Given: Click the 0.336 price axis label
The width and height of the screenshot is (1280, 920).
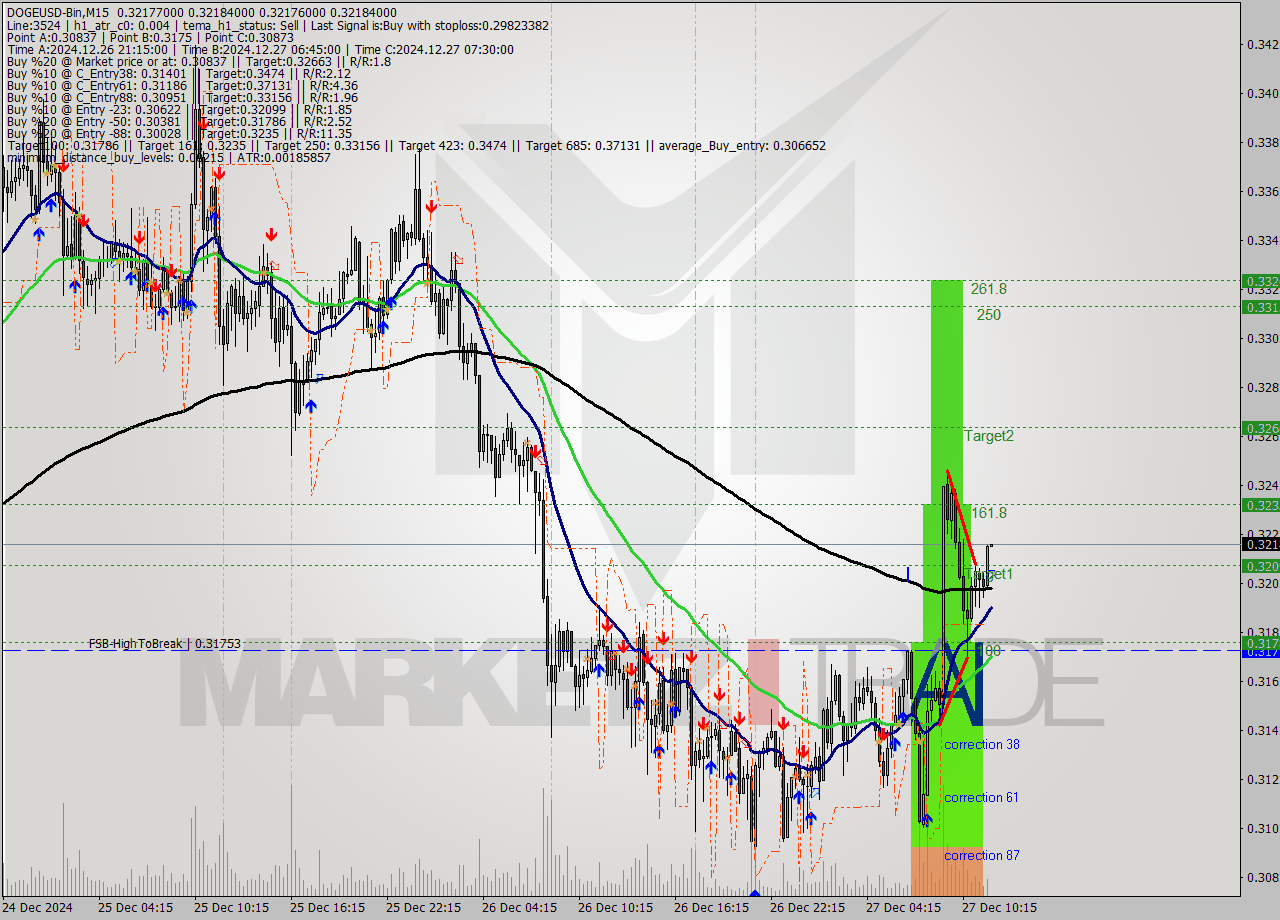Looking at the screenshot, I should tap(1263, 191).
